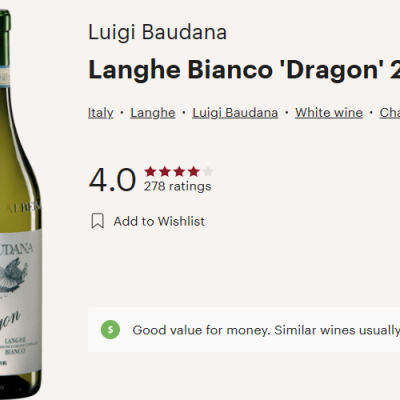Open the partially visible Cha... grape link
The image size is (400, 400).
(x=390, y=113)
